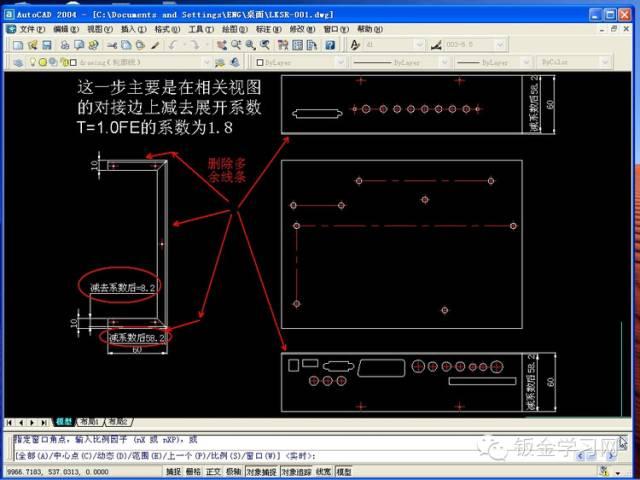This screenshot has height=480, width=640.
Task: Open the dimension style dropdown
Action: tap(500, 45)
